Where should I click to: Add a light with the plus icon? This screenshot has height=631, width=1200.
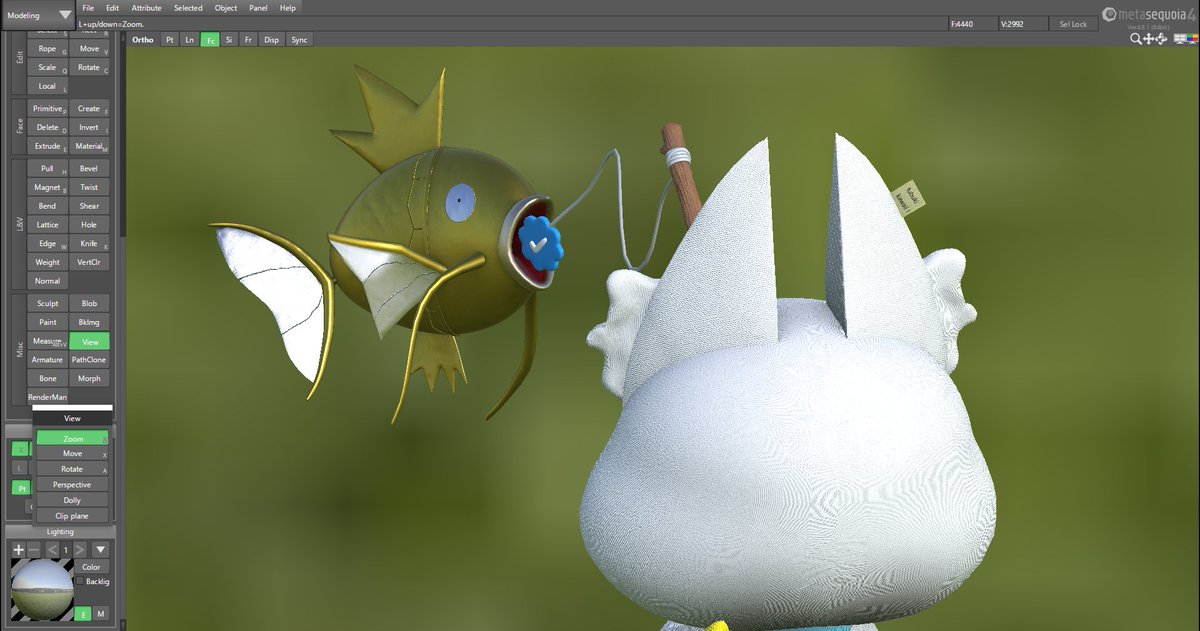click(x=19, y=550)
